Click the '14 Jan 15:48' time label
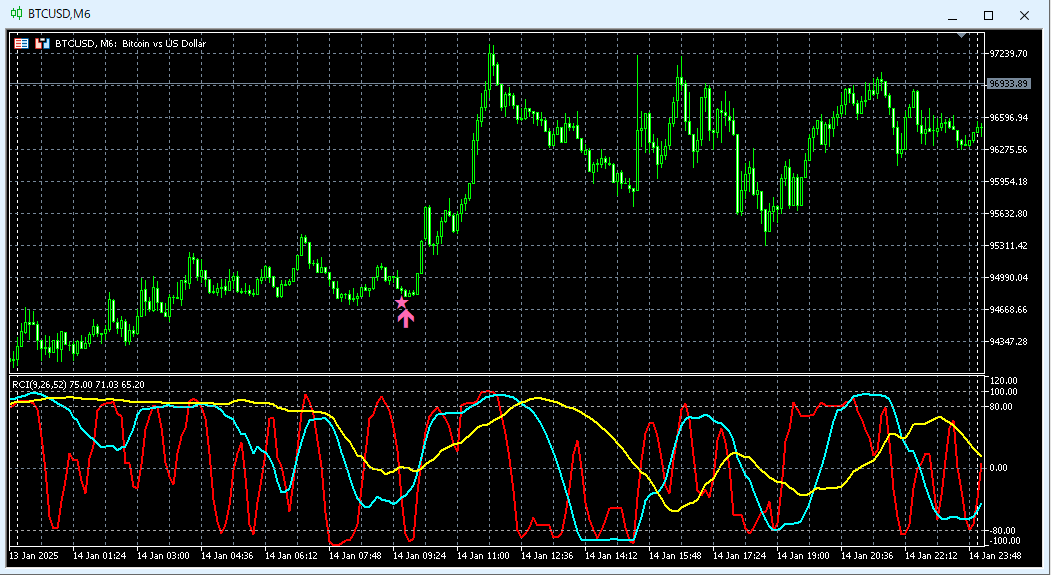The image size is (1052, 575). [675, 556]
